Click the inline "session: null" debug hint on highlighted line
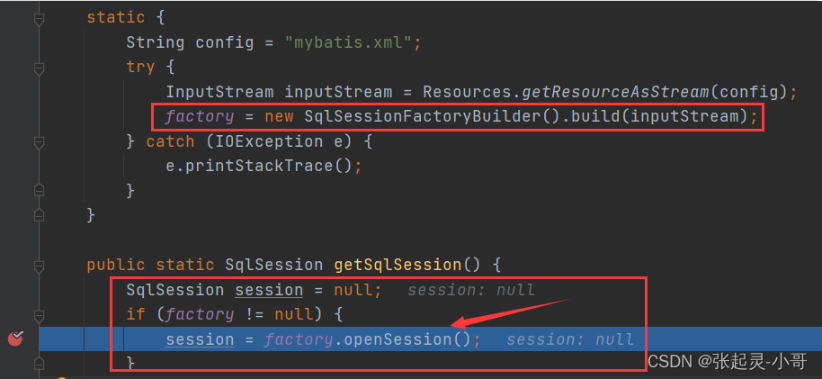This screenshot has height=379, width=822. [570, 340]
